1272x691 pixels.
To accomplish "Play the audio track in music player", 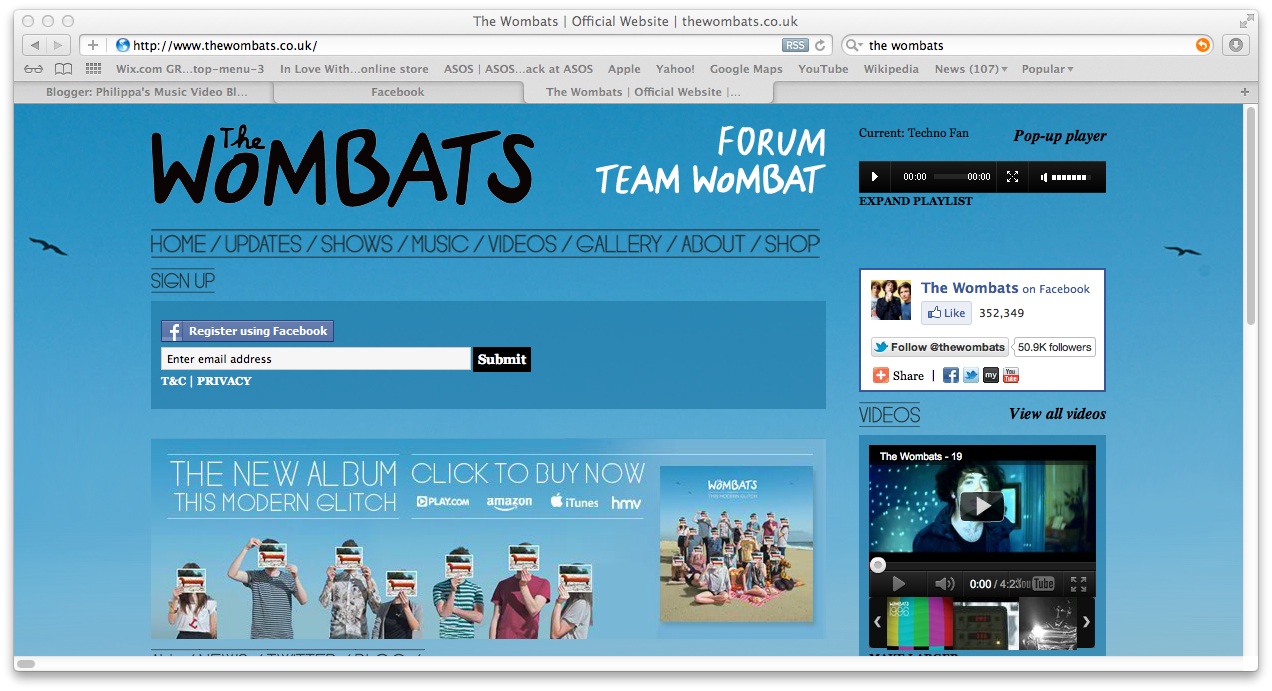I will coord(875,177).
